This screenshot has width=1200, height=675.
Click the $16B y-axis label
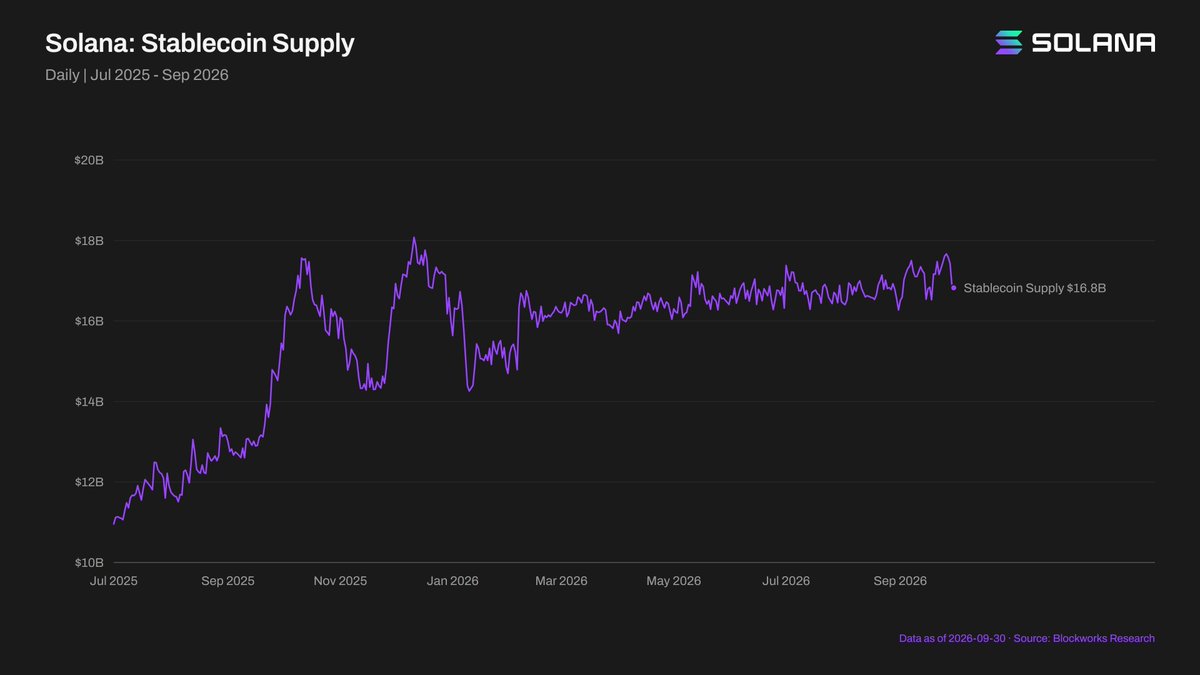coord(89,321)
